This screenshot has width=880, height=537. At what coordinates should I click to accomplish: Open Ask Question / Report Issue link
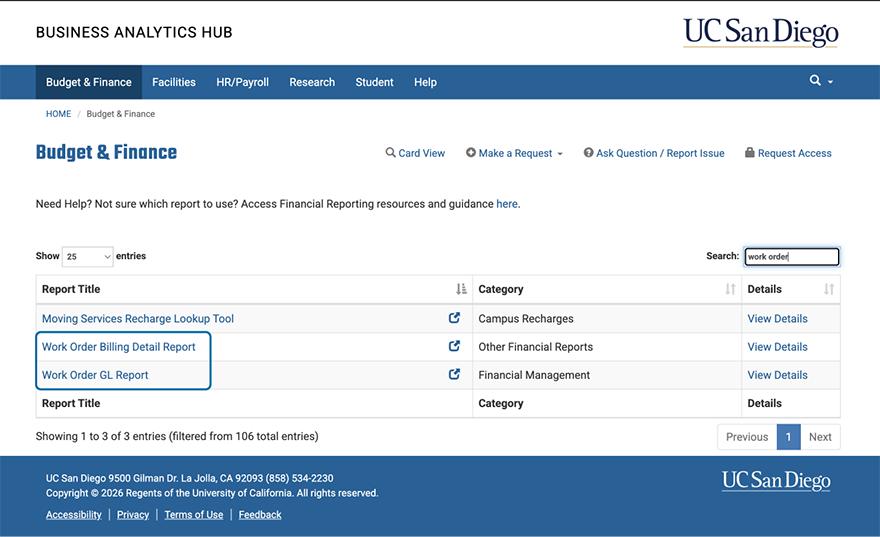[654, 153]
